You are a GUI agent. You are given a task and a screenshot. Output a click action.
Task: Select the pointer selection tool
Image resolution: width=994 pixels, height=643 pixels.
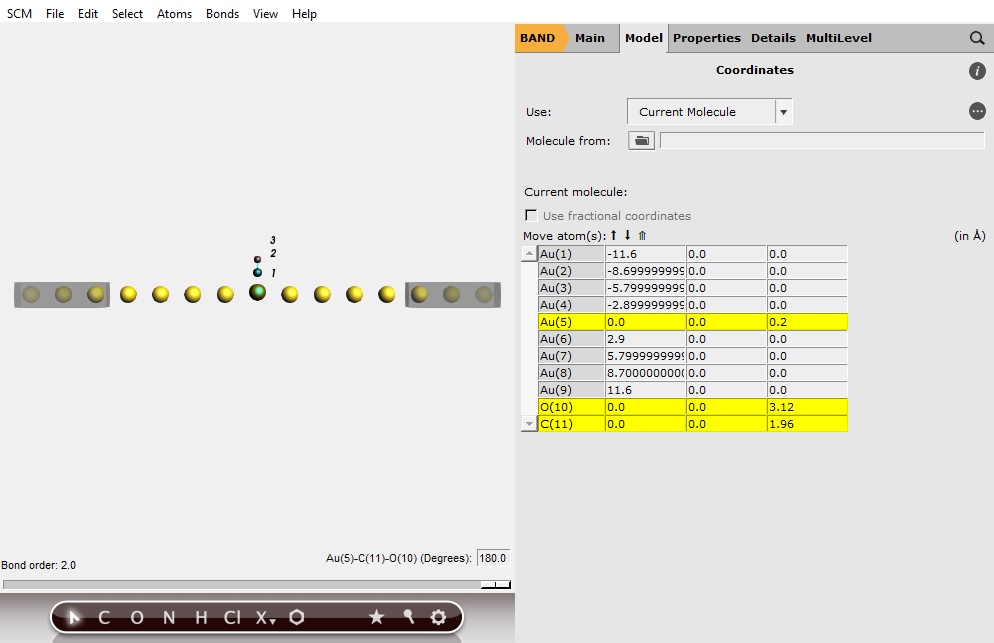[x=75, y=617]
